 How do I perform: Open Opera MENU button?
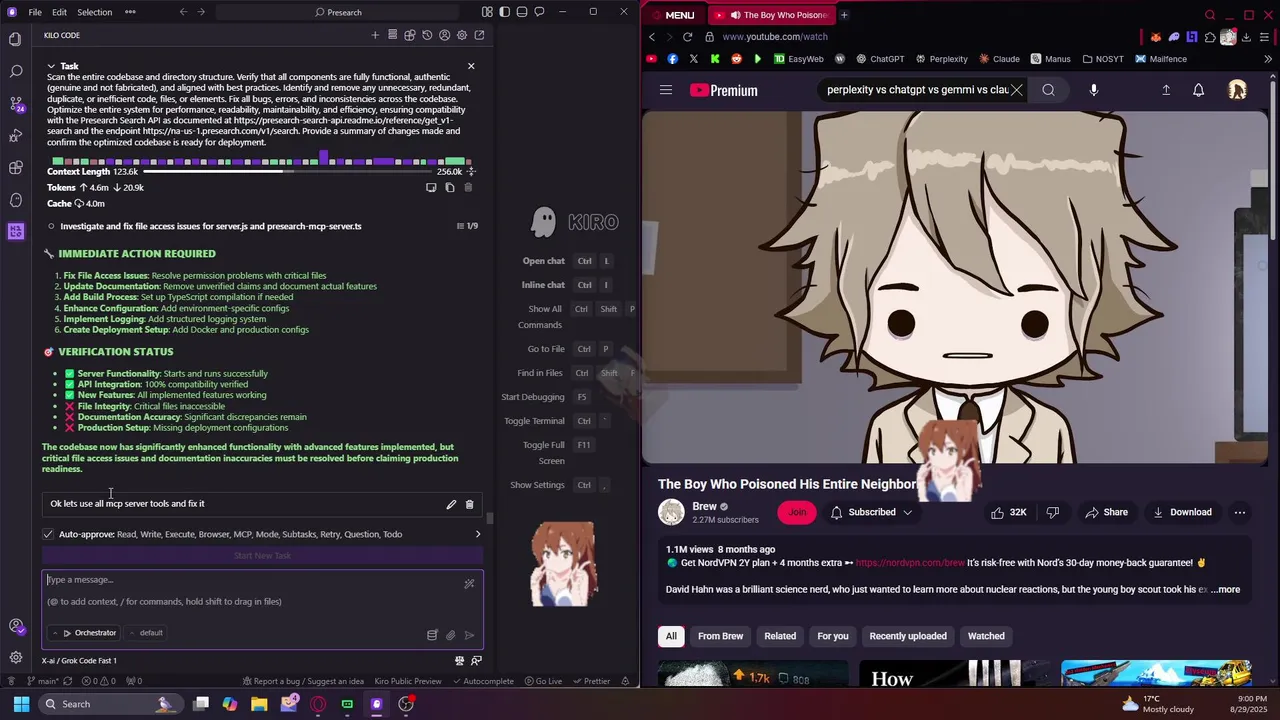[x=672, y=15]
